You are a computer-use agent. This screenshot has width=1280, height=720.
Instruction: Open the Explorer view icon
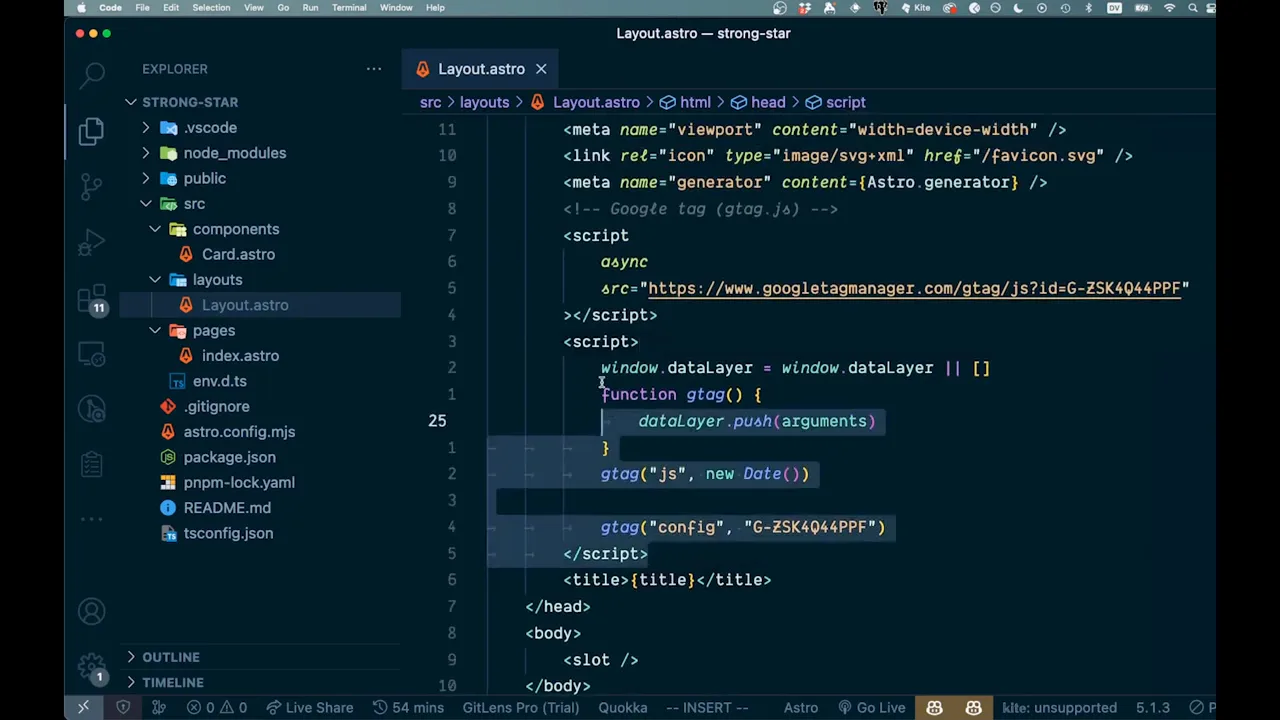point(92,130)
